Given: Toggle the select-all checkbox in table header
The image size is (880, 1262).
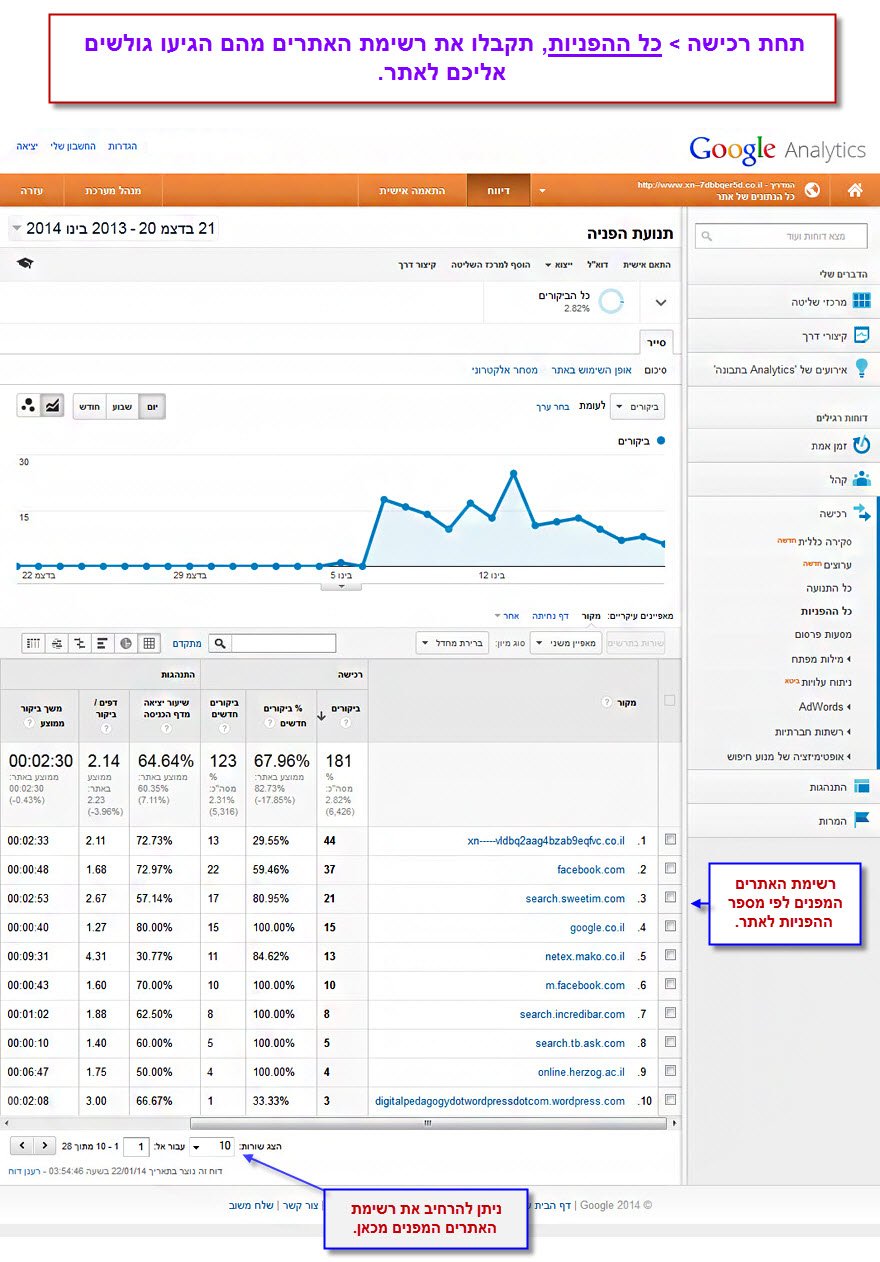Looking at the screenshot, I should click(x=670, y=701).
